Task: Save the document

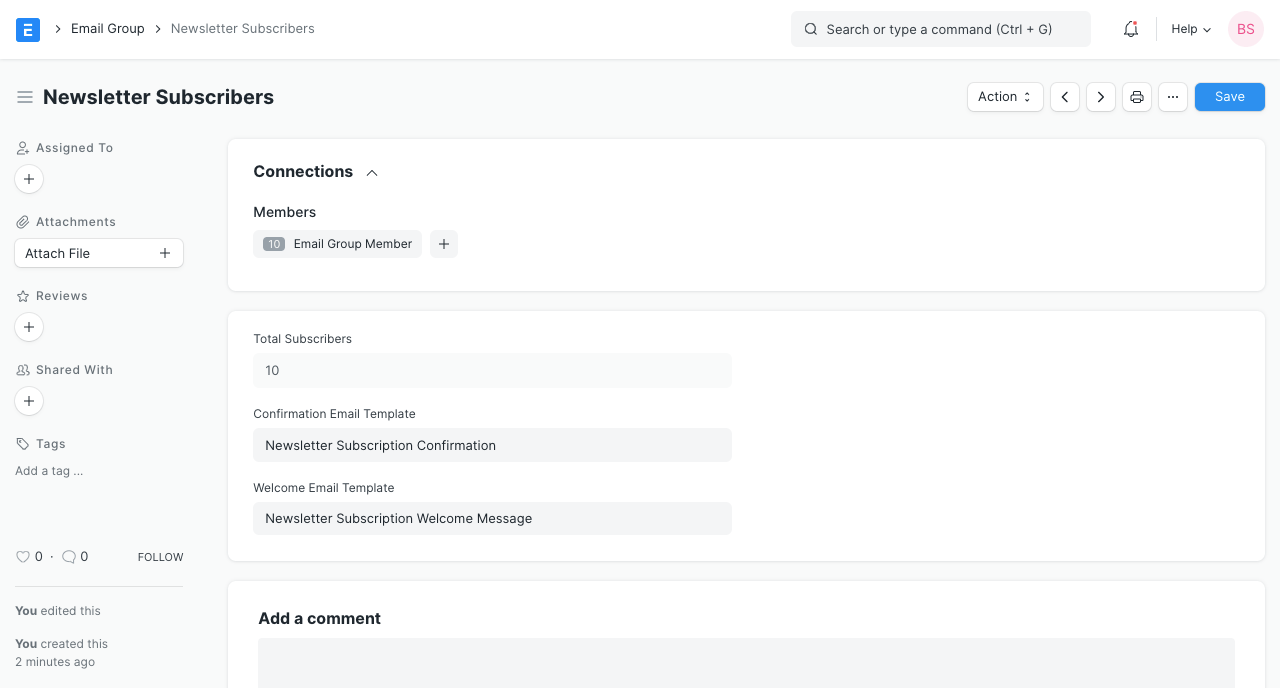Action: (1229, 96)
